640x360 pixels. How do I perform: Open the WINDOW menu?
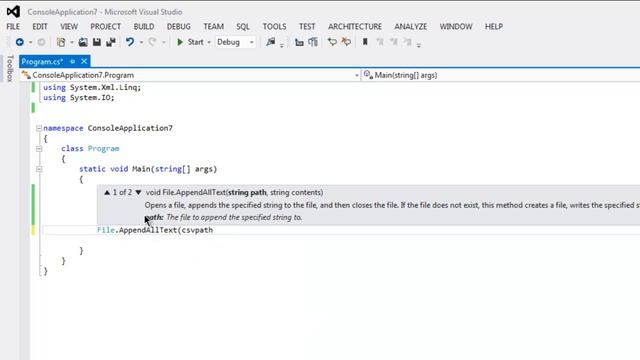coord(456,27)
